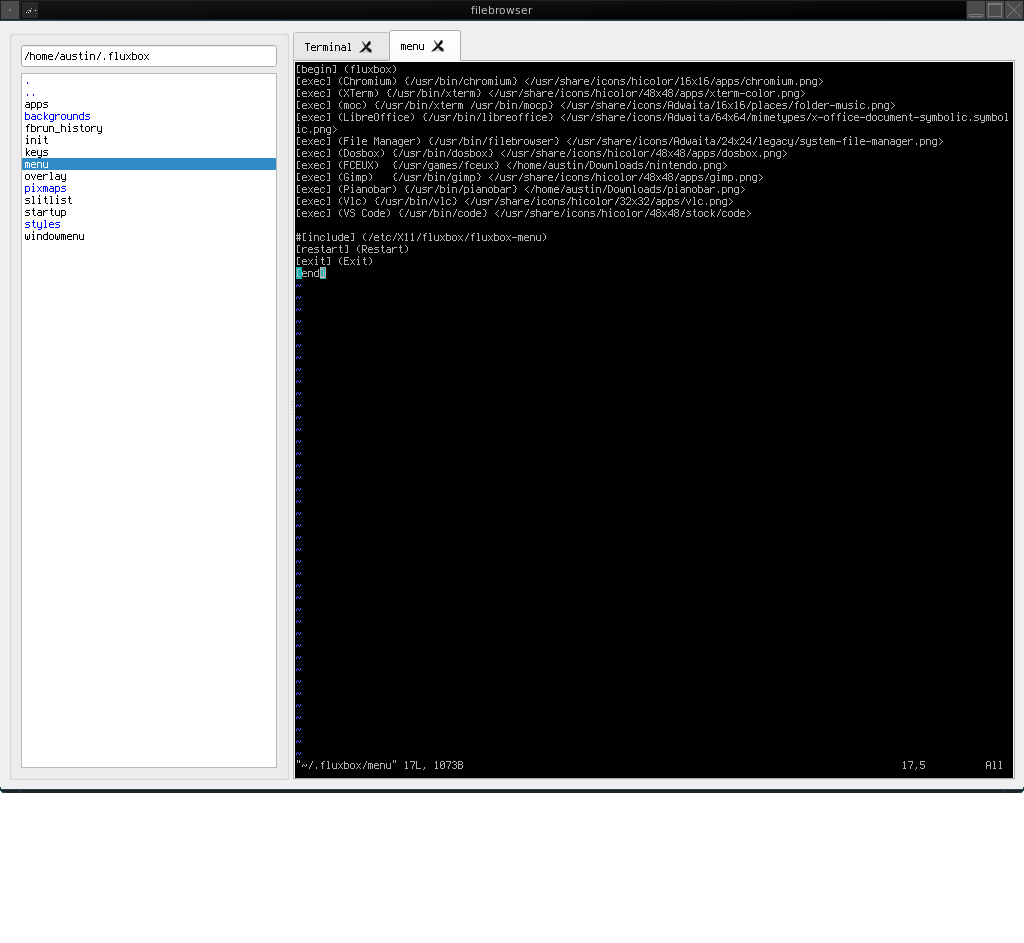
Task: Click the path field showing /home/austin/.fluxbox
Action: click(x=148, y=56)
